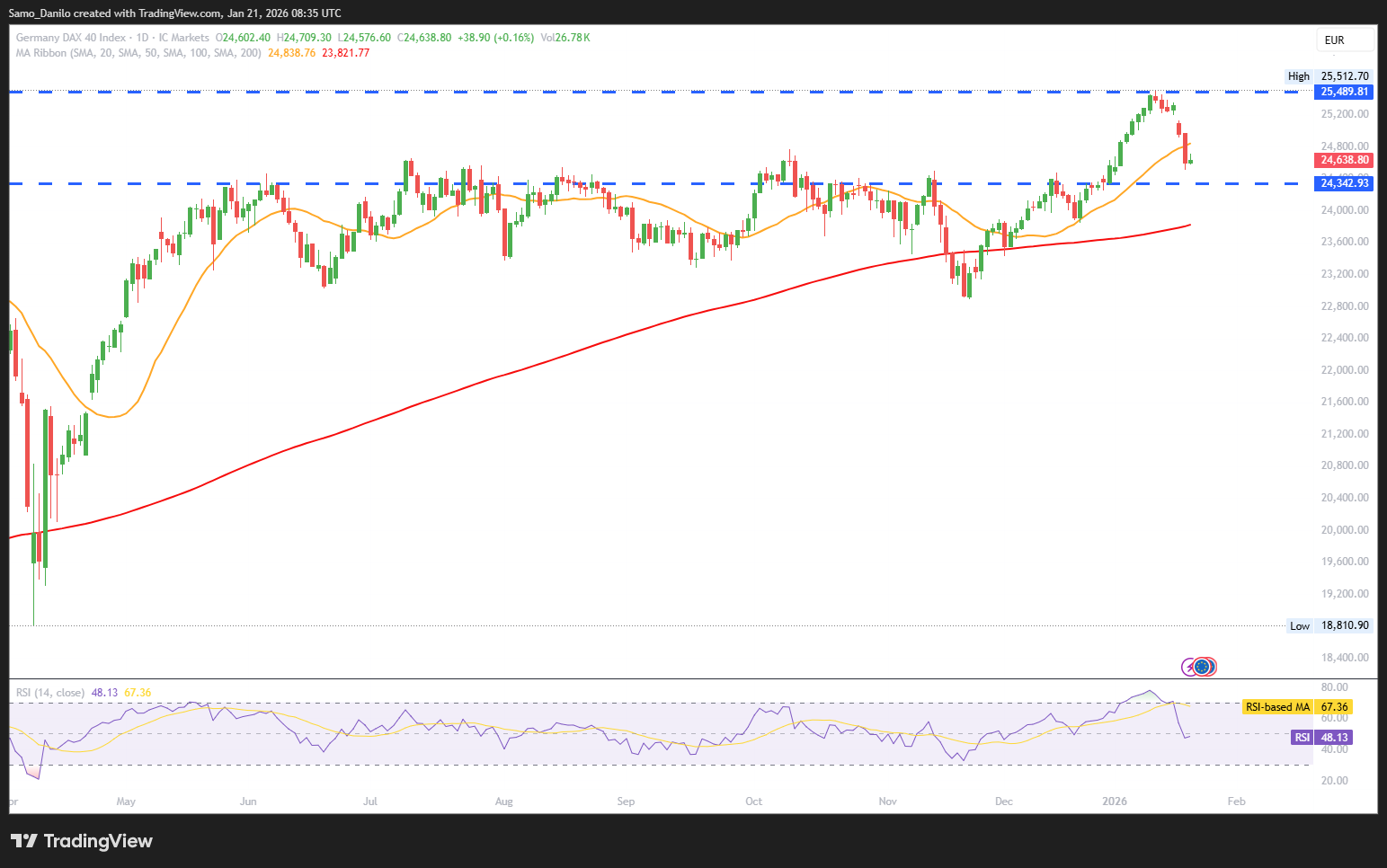The image size is (1387, 868).
Task: Click the 2026 label on time axis
Action: tap(1115, 802)
